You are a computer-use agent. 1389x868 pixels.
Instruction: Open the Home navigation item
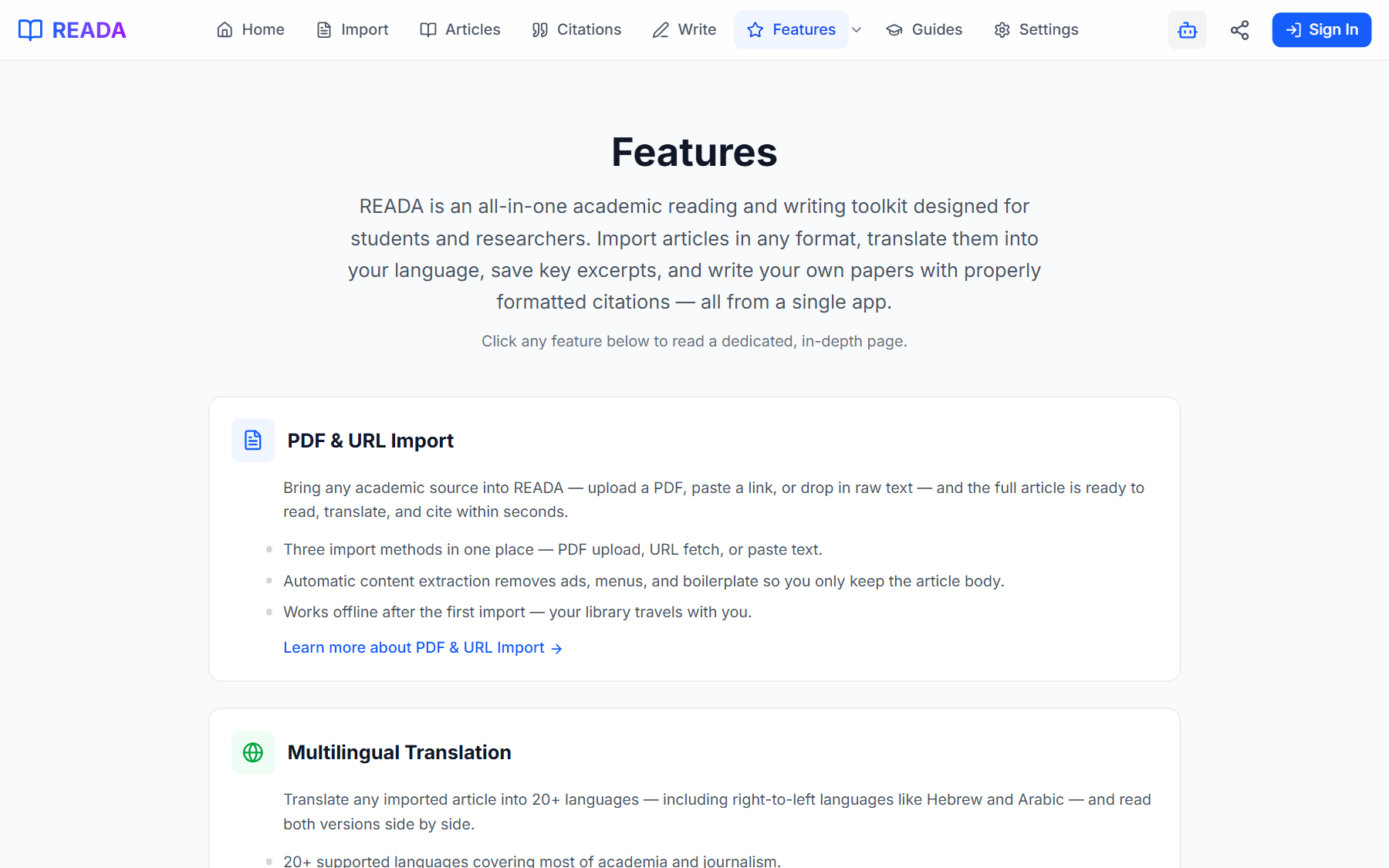(251, 29)
